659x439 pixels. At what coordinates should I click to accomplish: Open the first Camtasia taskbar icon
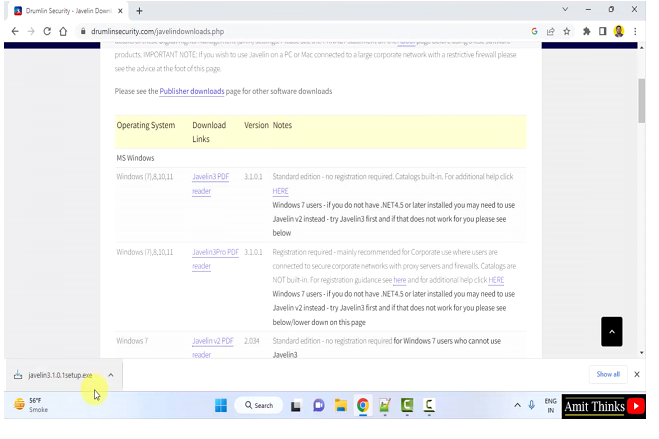pos(407,405)
